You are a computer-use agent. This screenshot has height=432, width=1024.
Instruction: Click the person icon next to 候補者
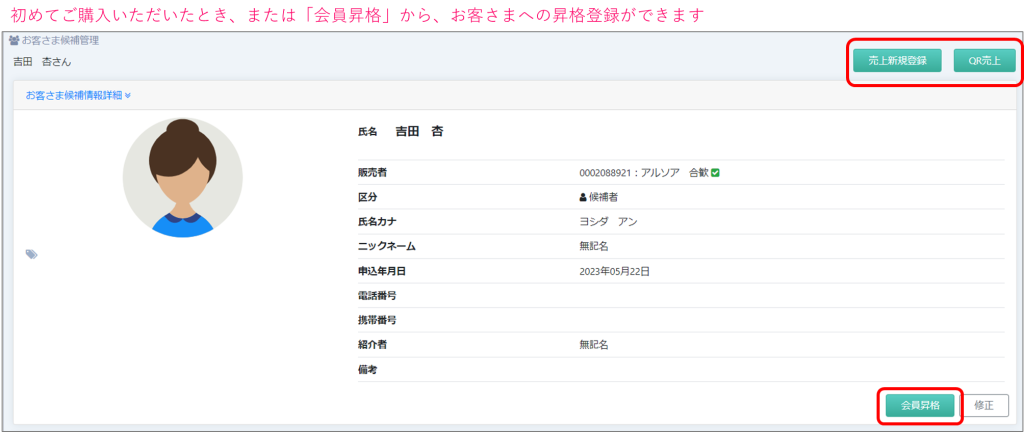click(584, 197)
